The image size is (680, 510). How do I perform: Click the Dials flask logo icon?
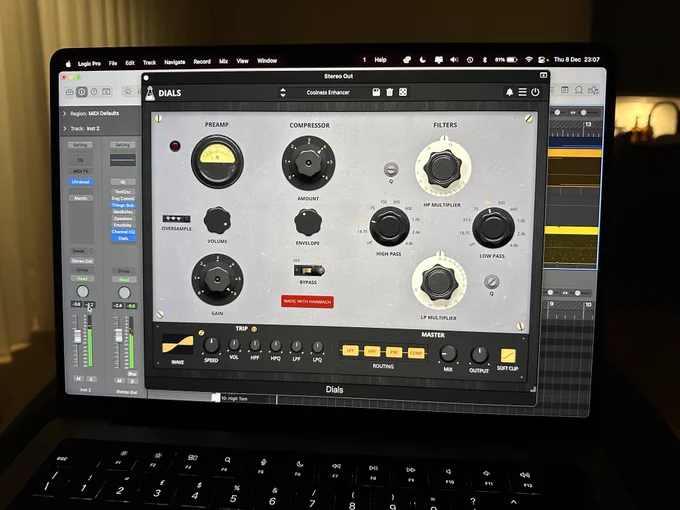pyautogui.click(x=150, y=93)
